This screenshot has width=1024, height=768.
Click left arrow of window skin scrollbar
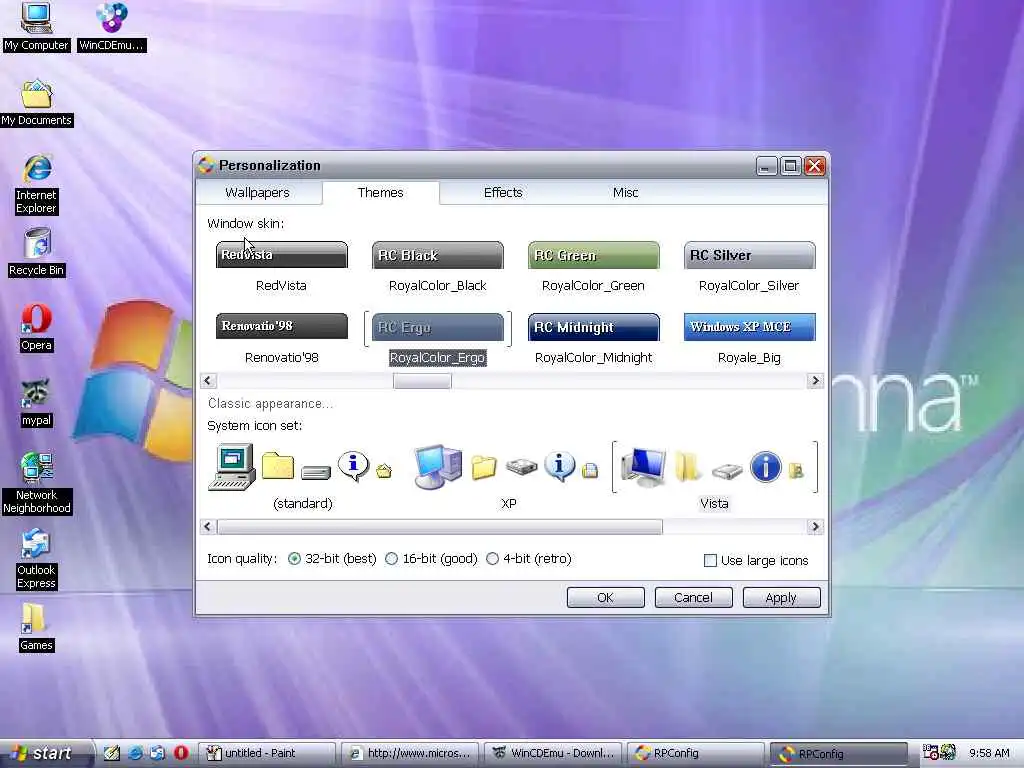[x=208, y=381]
